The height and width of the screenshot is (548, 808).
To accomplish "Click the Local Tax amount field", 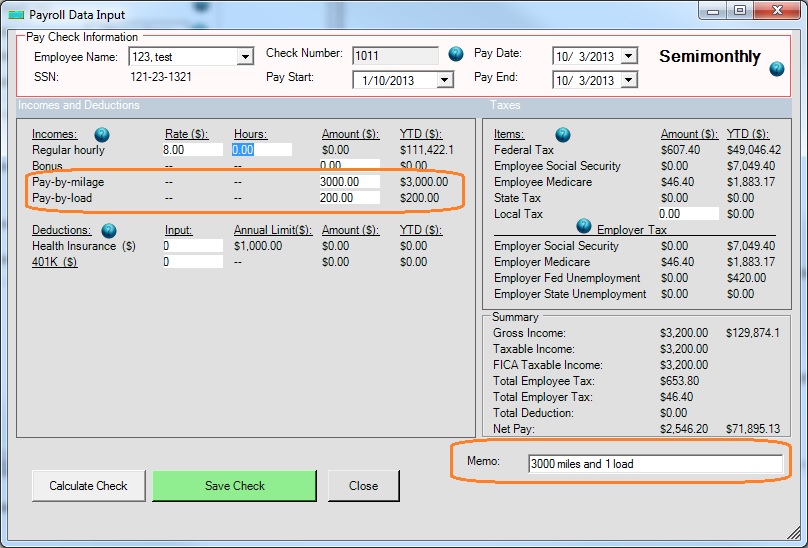I will tap(688, 214).
